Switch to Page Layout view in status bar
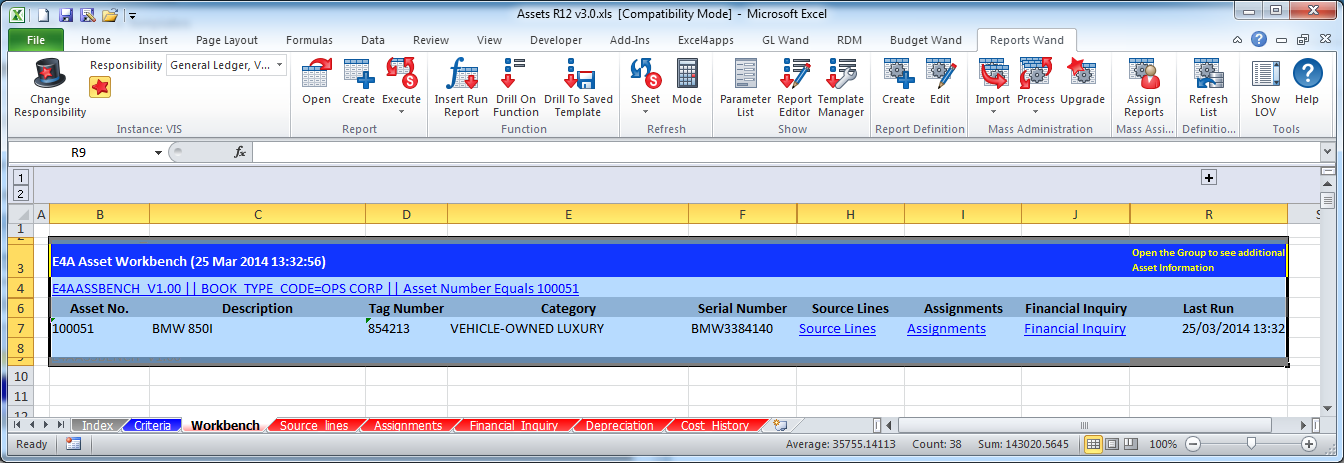The width and height of the screenshot is (1344, 463). [1112, 443]
